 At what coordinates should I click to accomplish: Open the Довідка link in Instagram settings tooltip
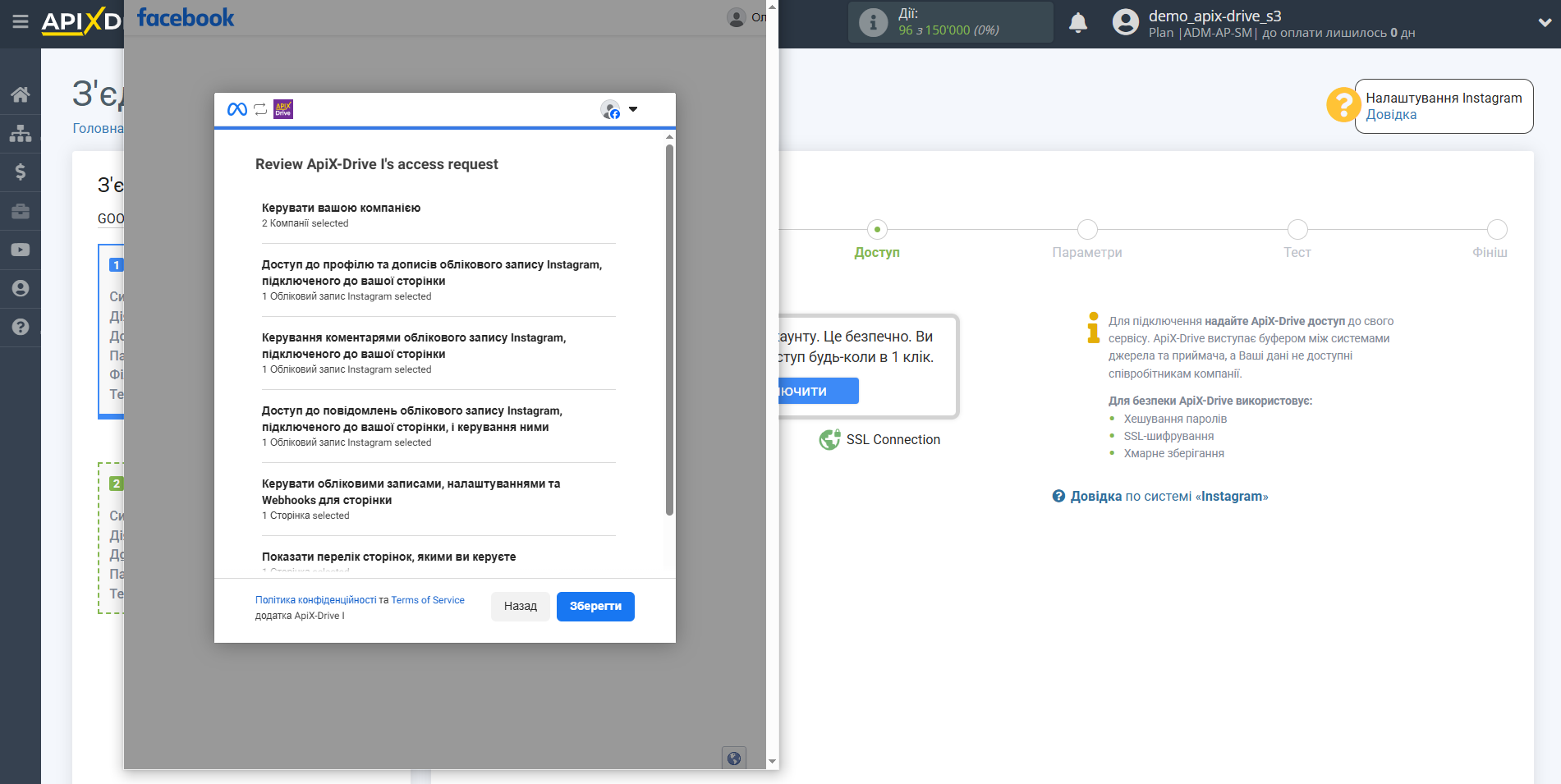[x=1391, y=115]
